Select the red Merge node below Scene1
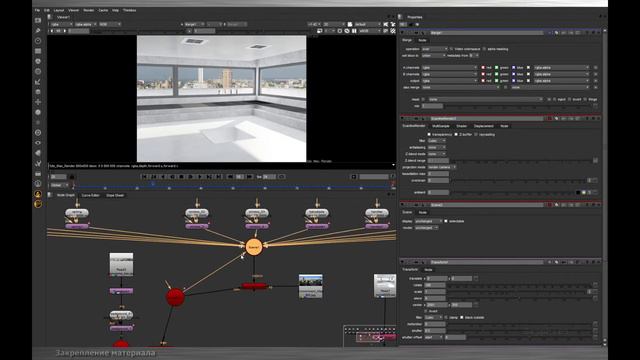This screenshot has height=360, width=640. [x=254, y=286]
